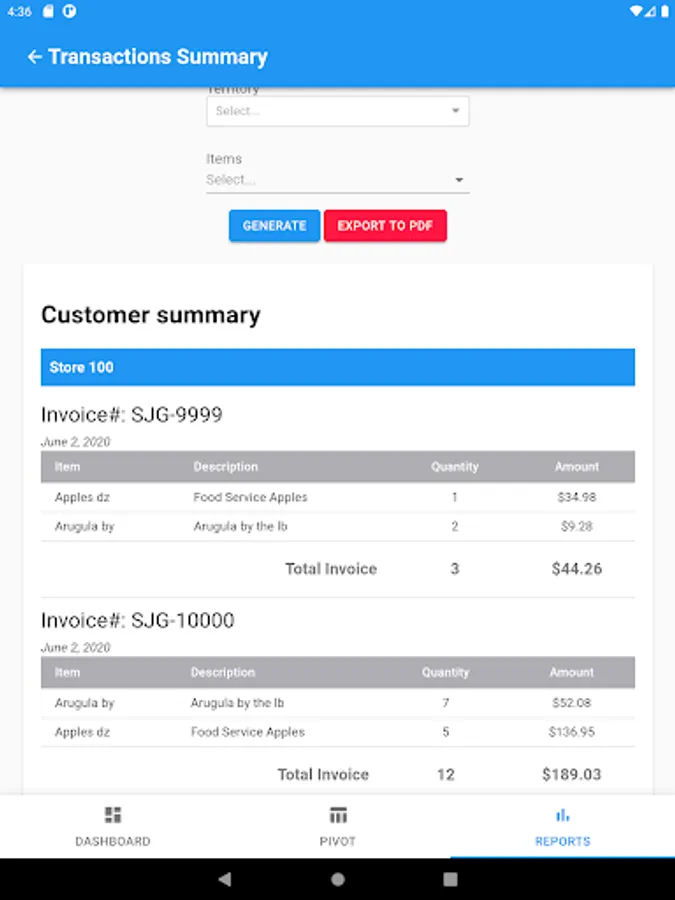The width and height of the screenshot is (675, 900).
Task: Click Arugula by in invoice SJG-9999
Action: pos(84,526)
